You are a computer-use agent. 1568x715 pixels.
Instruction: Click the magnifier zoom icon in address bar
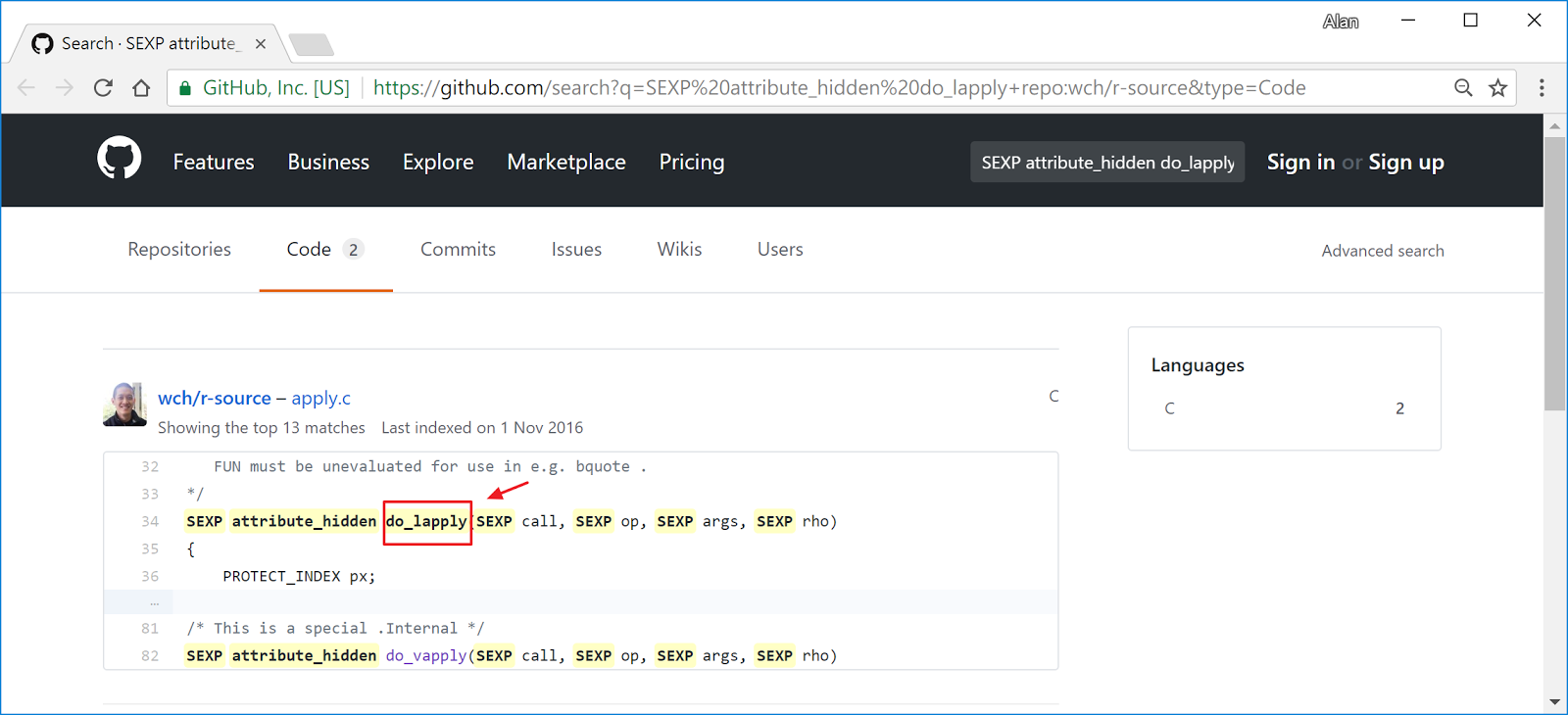point(1463,88)
